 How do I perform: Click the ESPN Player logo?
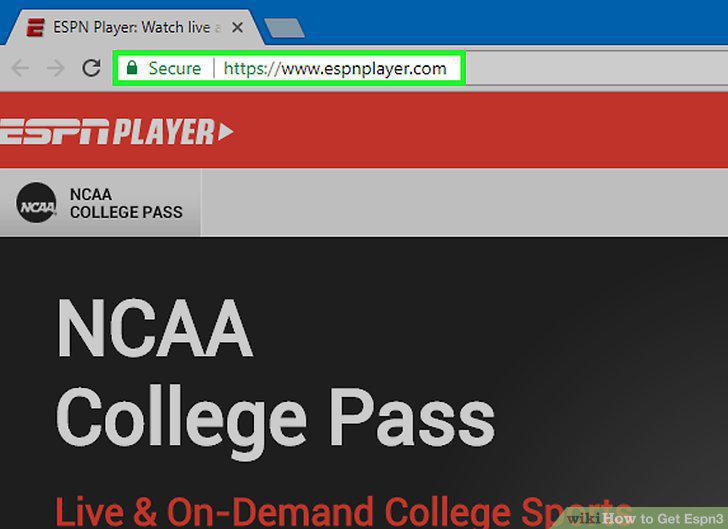tap(116, 131)
